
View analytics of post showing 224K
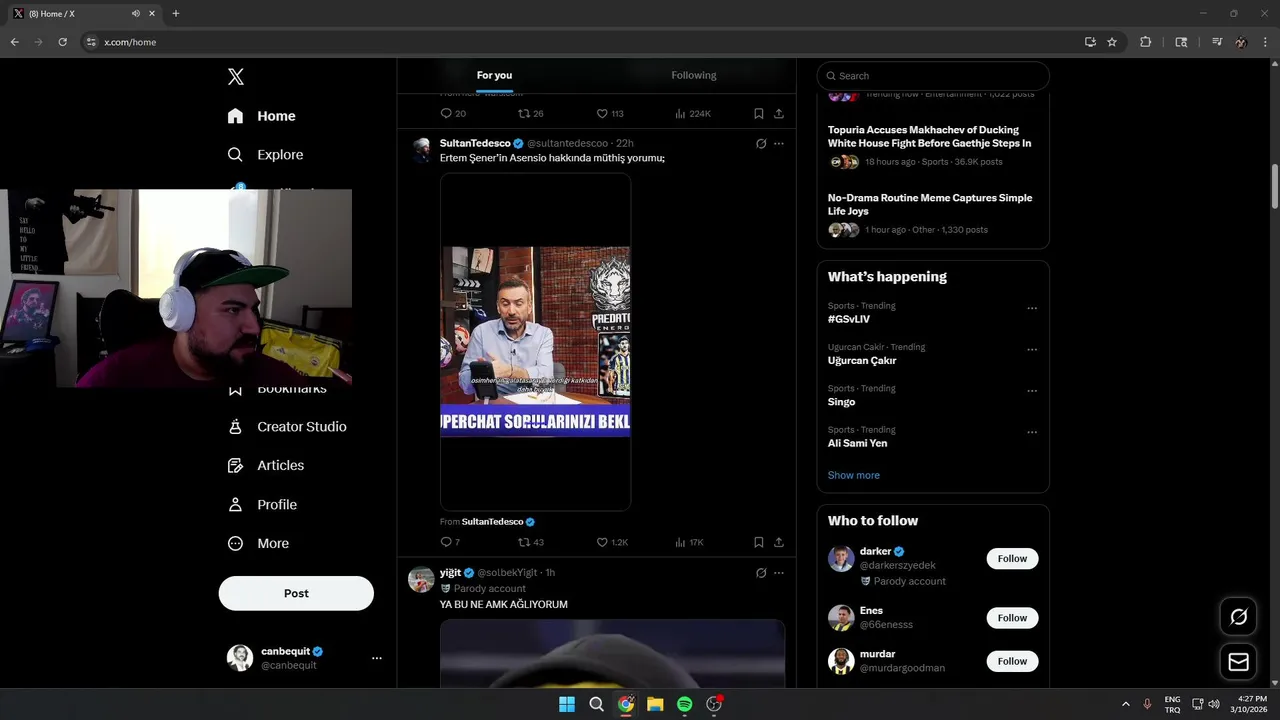point(693,114)
